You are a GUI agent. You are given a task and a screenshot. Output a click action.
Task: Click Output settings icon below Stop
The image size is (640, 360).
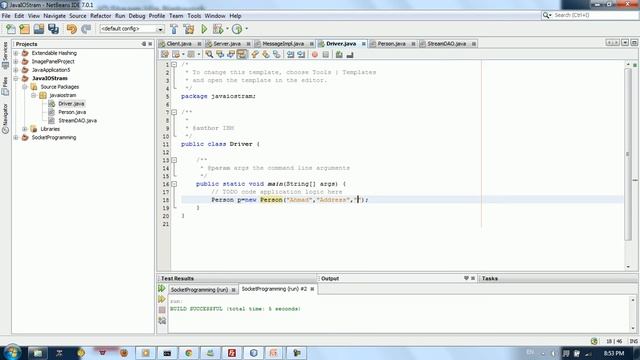(x=162, y=321)
